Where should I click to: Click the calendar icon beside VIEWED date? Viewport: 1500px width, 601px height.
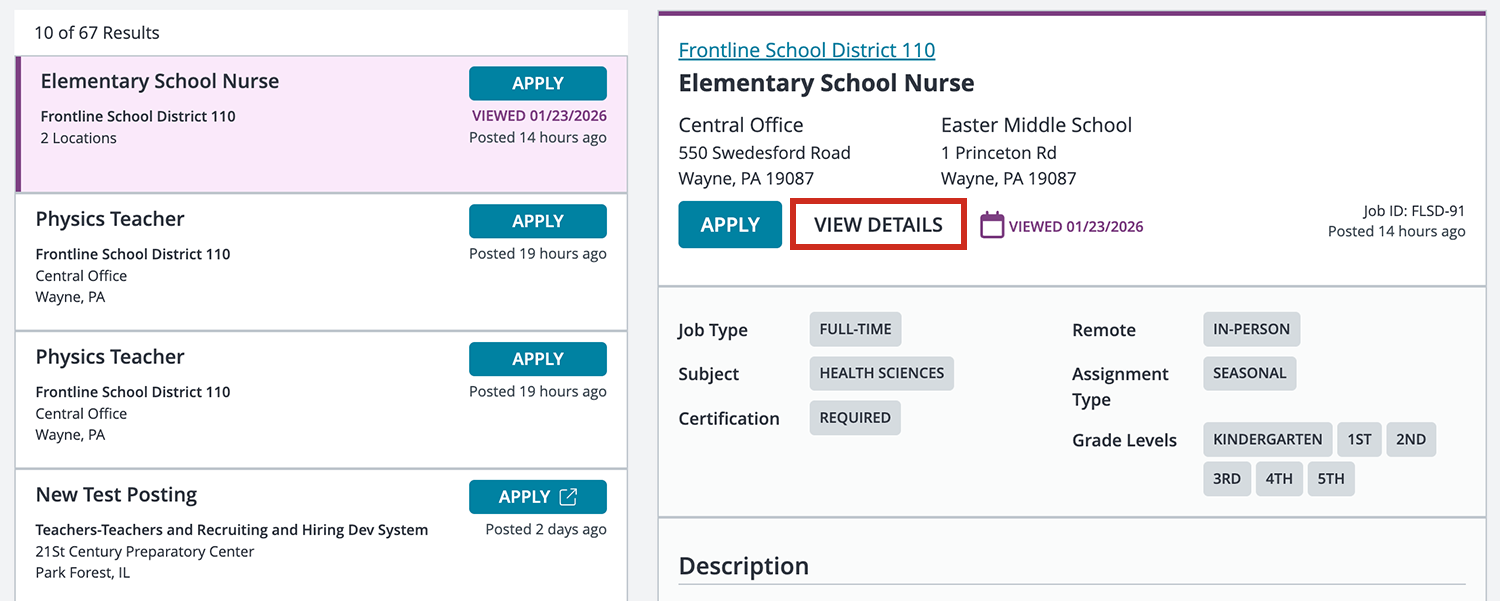coord(991,225)
